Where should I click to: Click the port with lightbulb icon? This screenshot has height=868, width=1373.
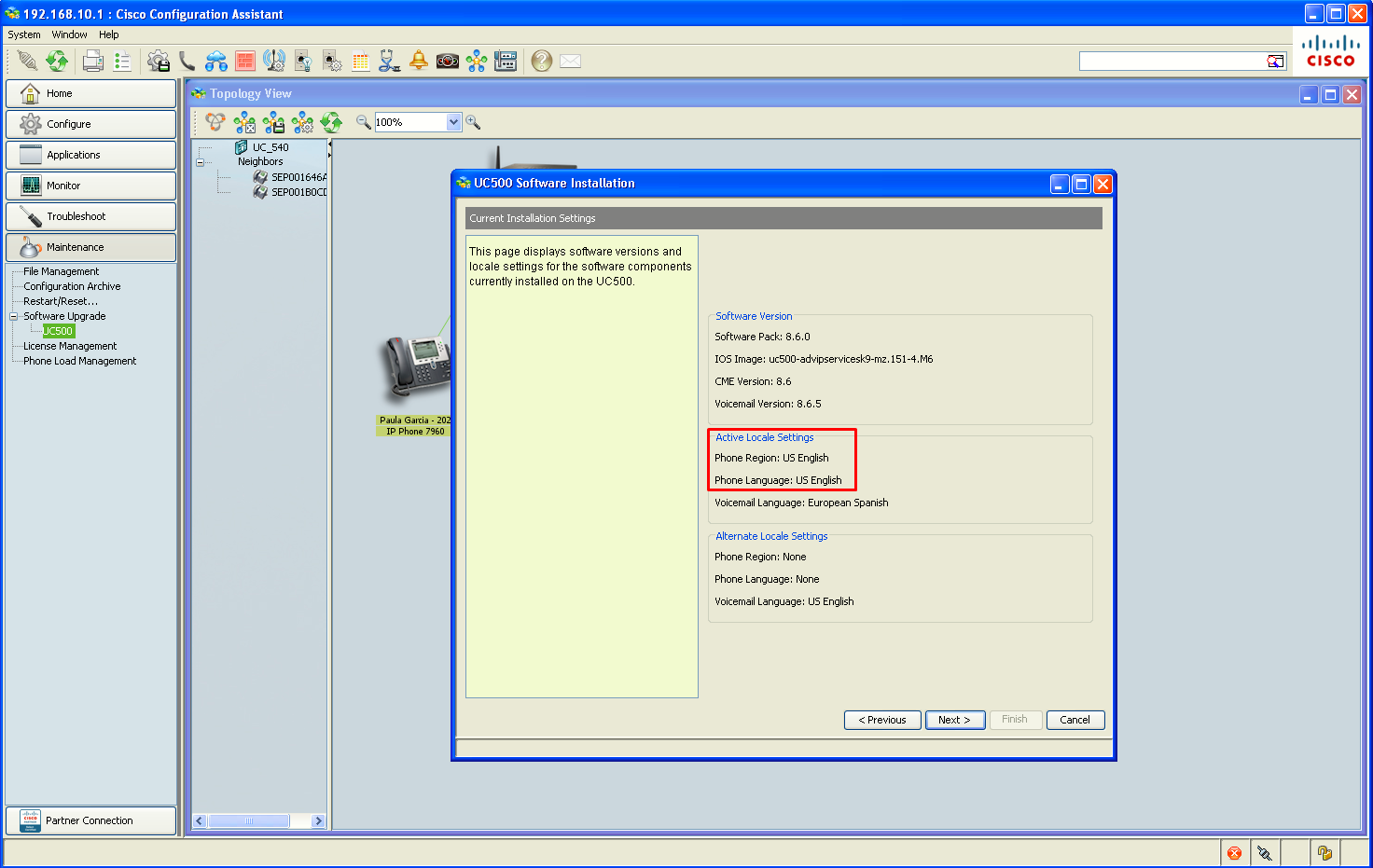pyautogui.click(x=303, y=61)
